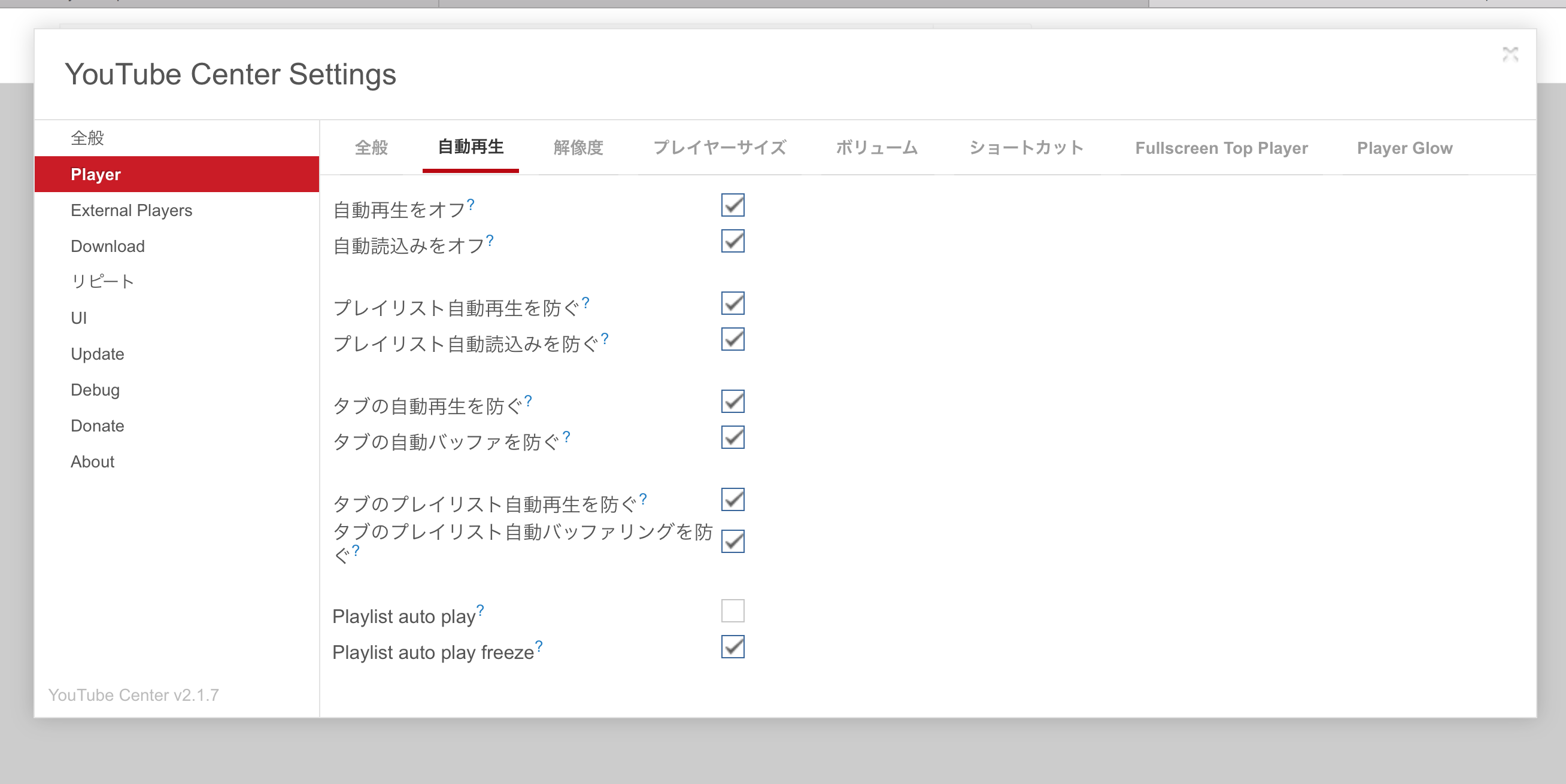Open 全般 category in the sidebar
The height and width of the screenshot is (784, 1566).
(x=177, y=138)
